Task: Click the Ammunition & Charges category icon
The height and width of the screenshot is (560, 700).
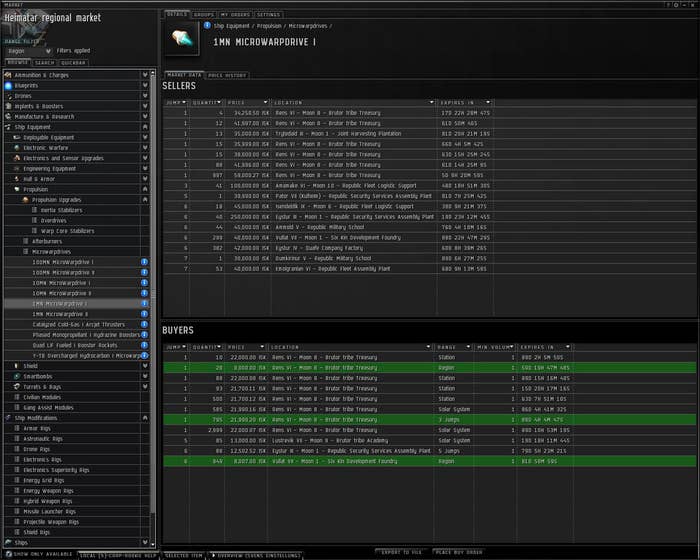Action: click(x=8, y=75)
